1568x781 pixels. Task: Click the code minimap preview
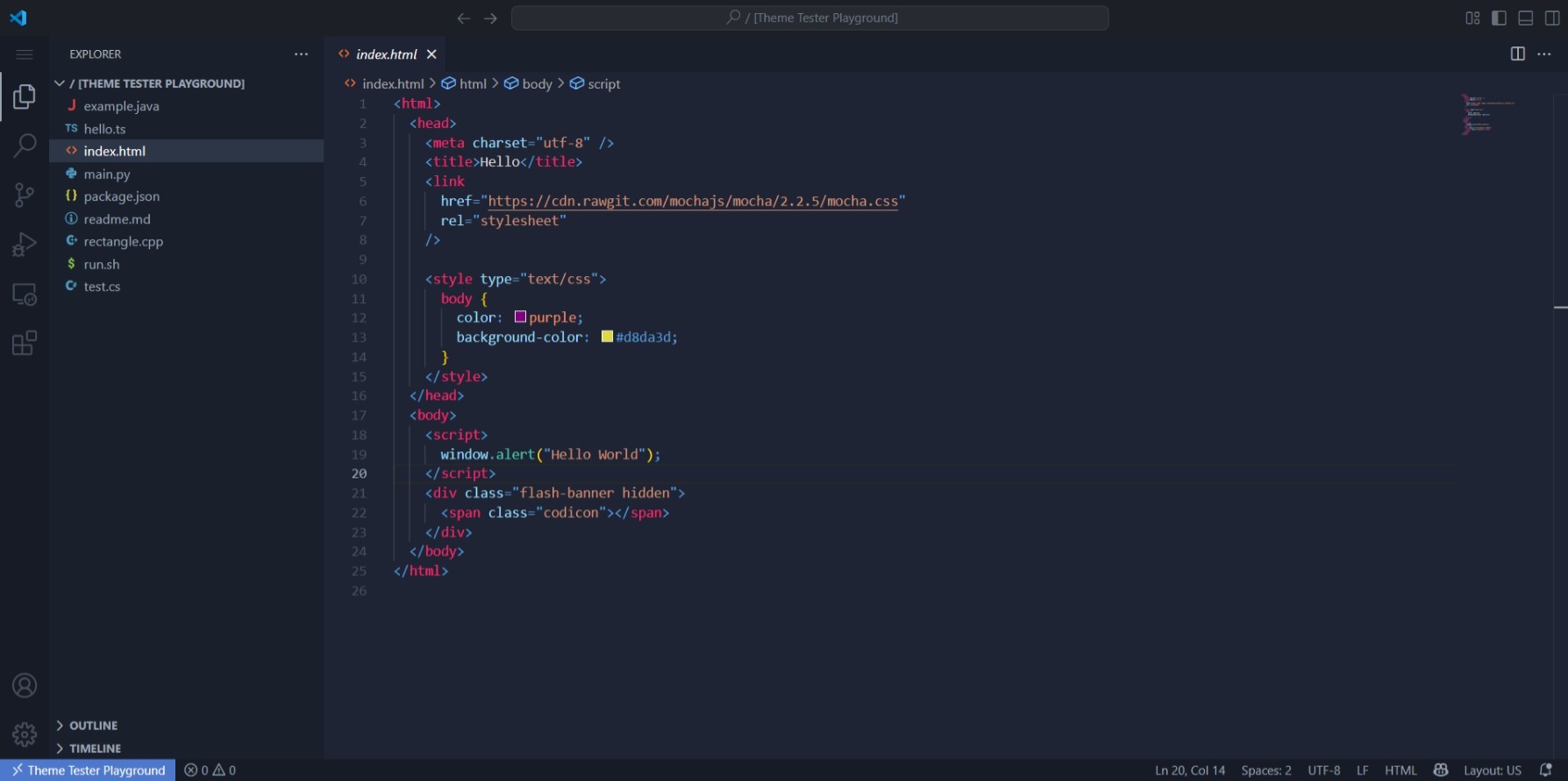(1488, 114)
